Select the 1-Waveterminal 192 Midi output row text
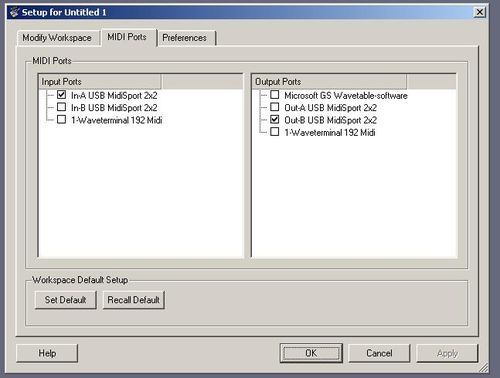The image size is (500, 378). pos(330,133)
